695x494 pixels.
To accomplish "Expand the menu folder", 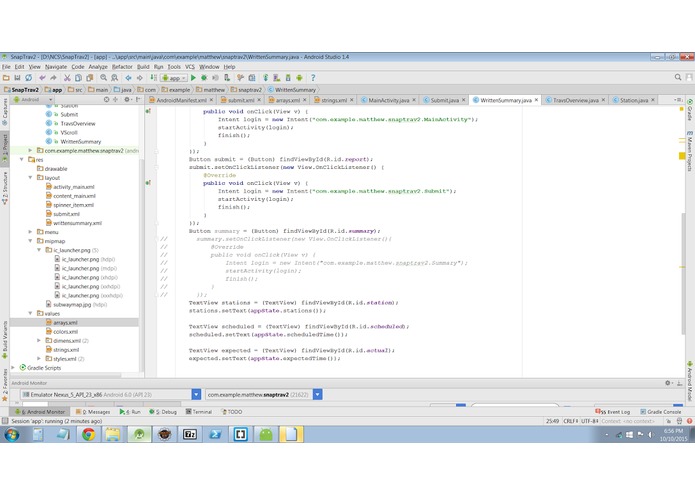I will [x=30, y=232].
